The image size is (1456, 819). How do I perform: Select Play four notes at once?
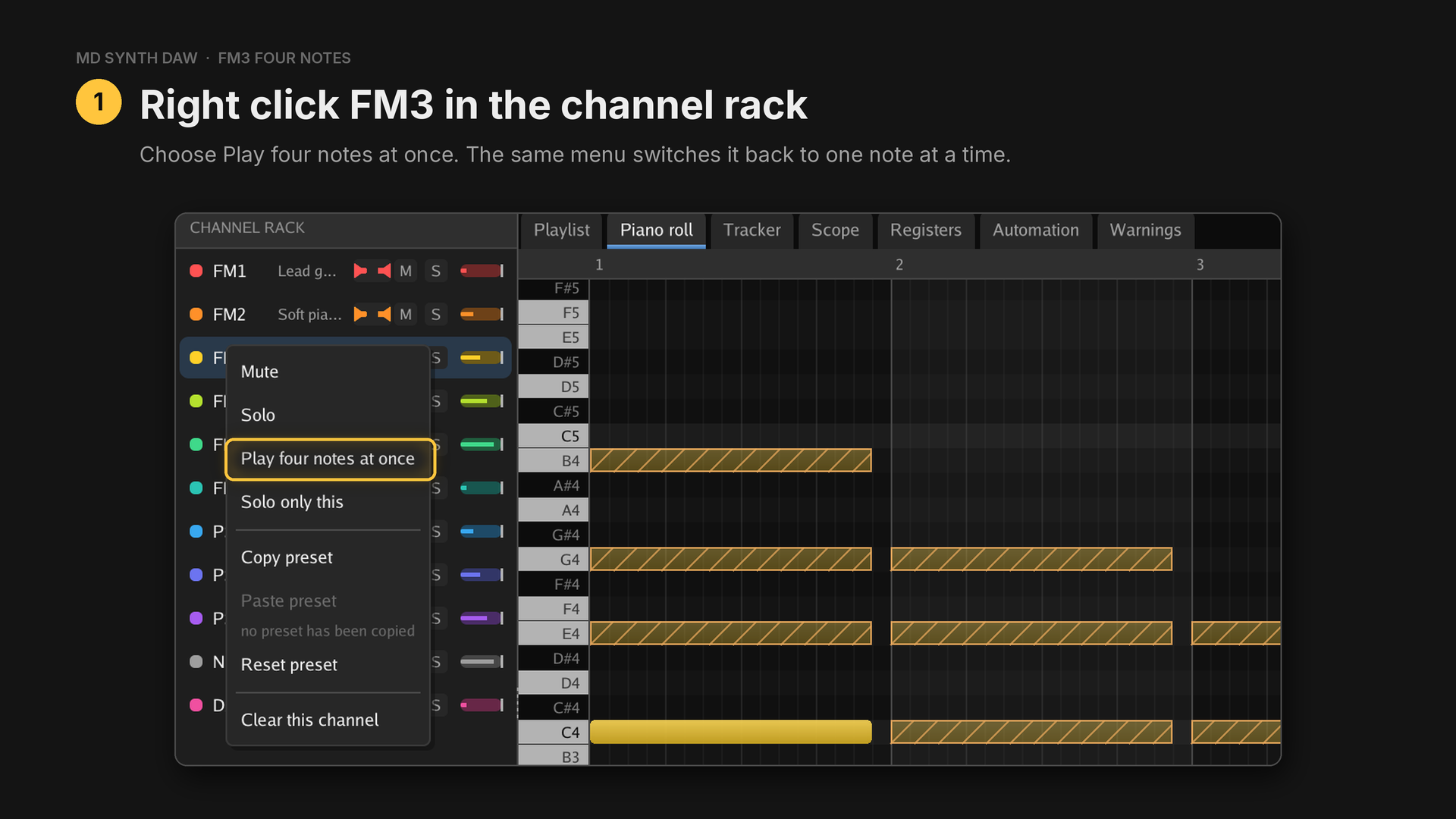[x=330, y=459]
